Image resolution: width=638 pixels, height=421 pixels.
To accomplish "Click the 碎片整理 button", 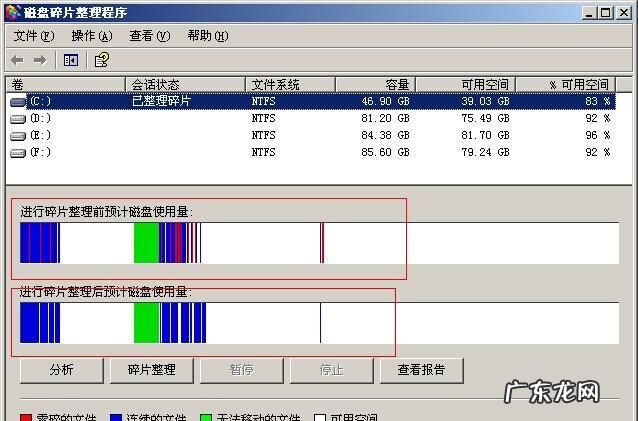I will coord(152,370).
